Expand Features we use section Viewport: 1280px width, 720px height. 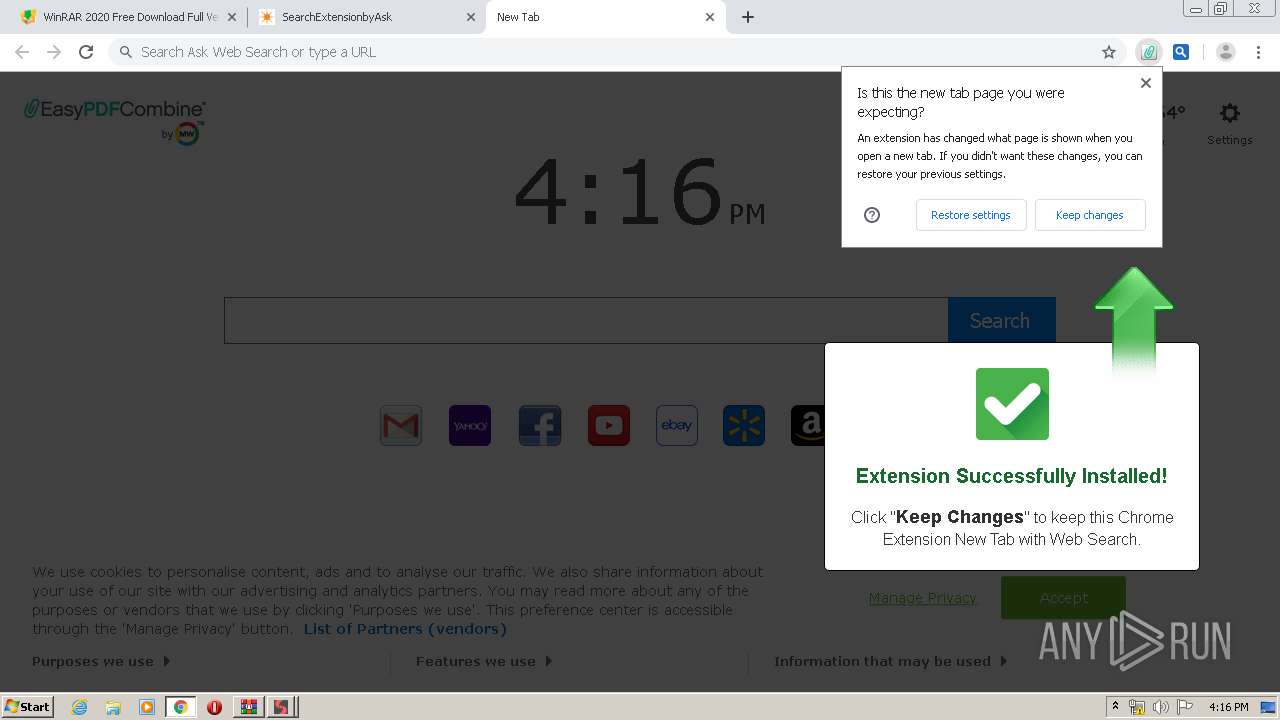(x=484, y=661)
